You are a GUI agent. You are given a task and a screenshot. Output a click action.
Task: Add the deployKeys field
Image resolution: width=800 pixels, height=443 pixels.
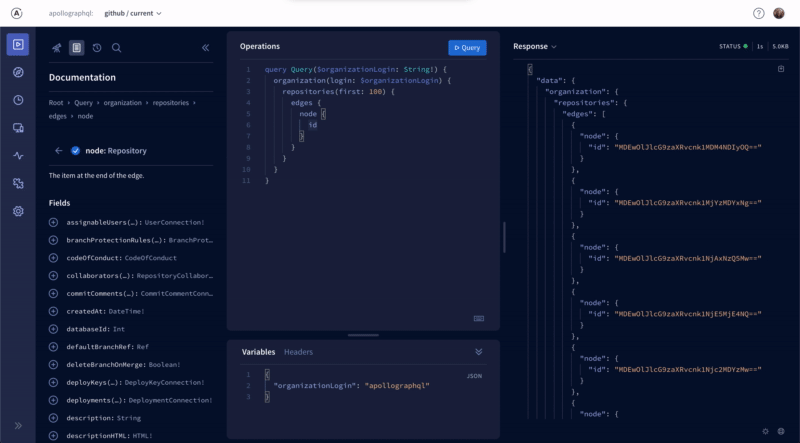(53, 382)
